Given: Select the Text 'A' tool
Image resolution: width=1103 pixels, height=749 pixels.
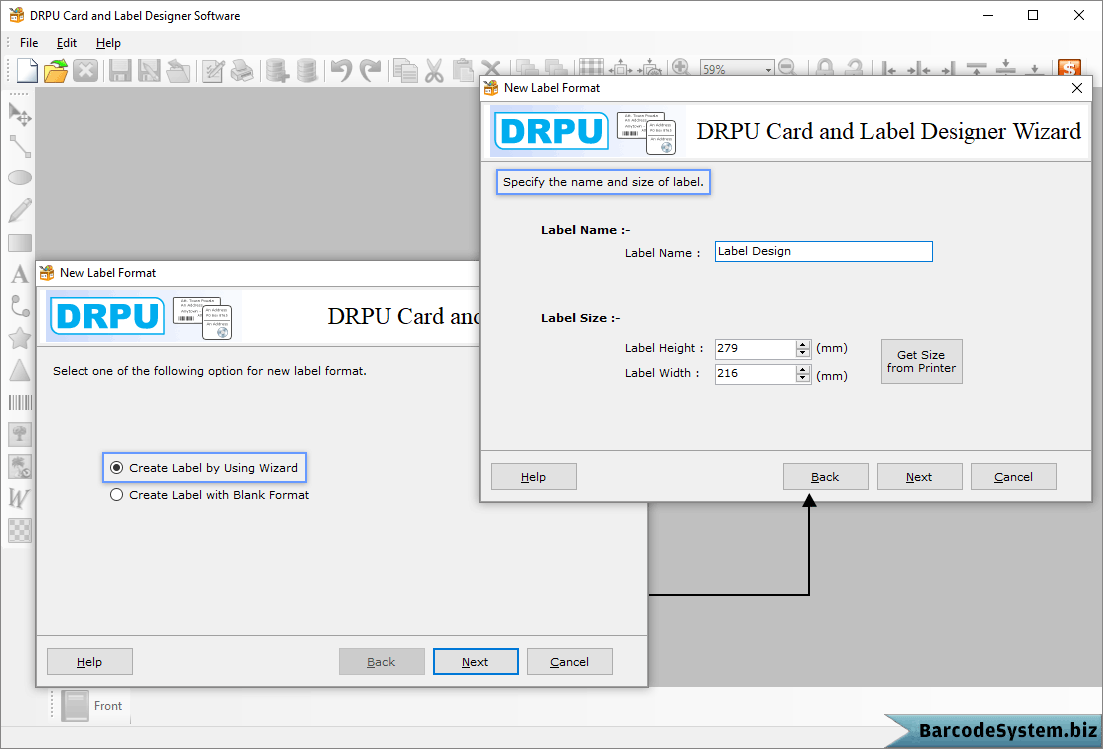Looking at the screenshot, I should [20, 274].
